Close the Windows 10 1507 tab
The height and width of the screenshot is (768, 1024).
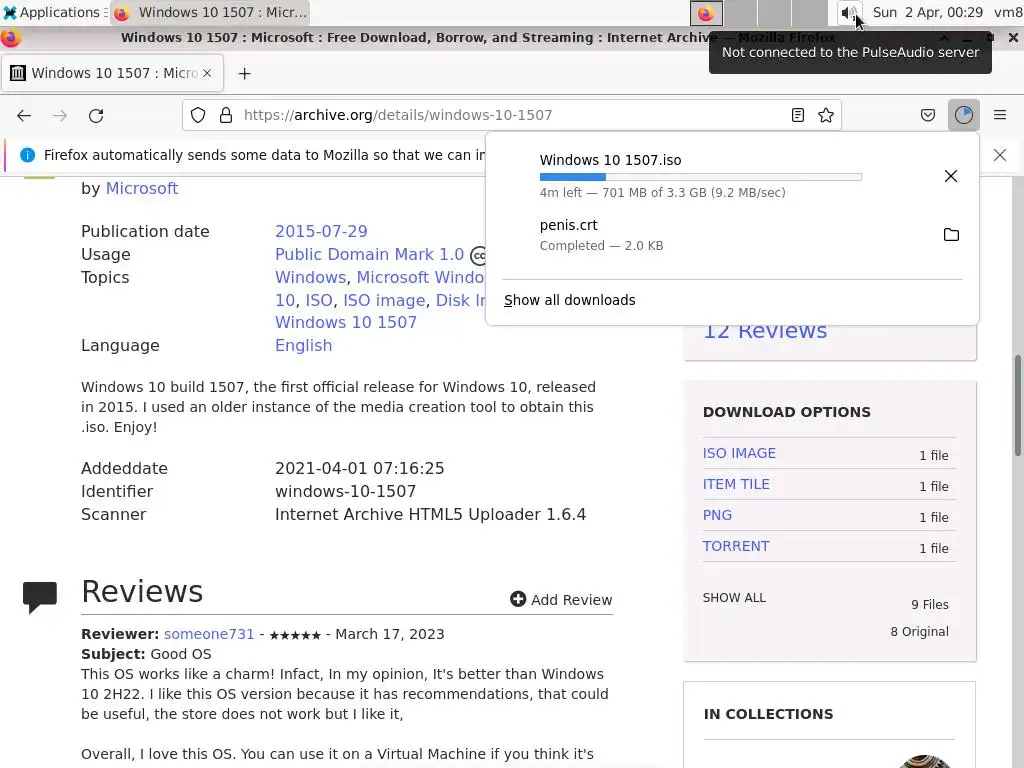207,73
